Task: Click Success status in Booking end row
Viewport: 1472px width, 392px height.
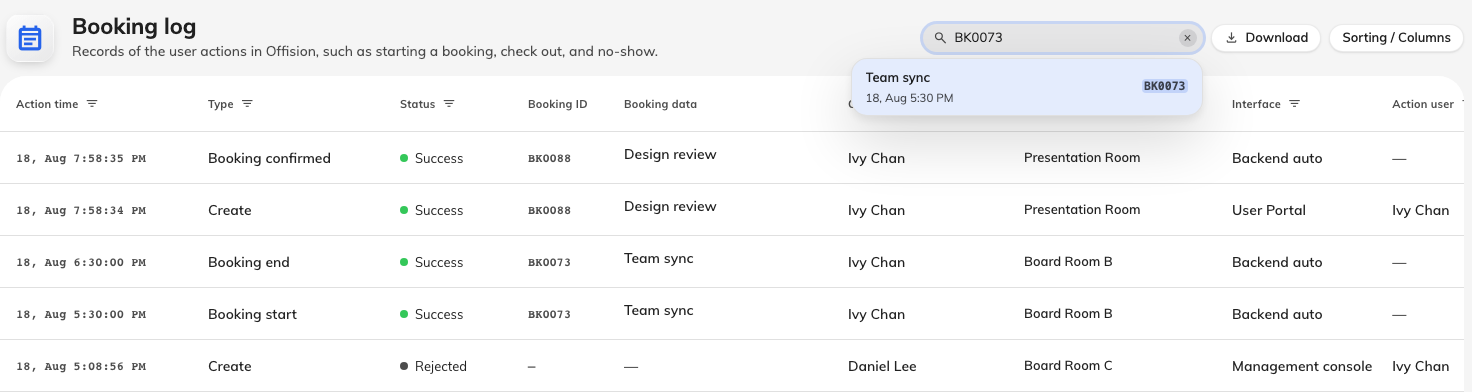Action: click(431, 262)
